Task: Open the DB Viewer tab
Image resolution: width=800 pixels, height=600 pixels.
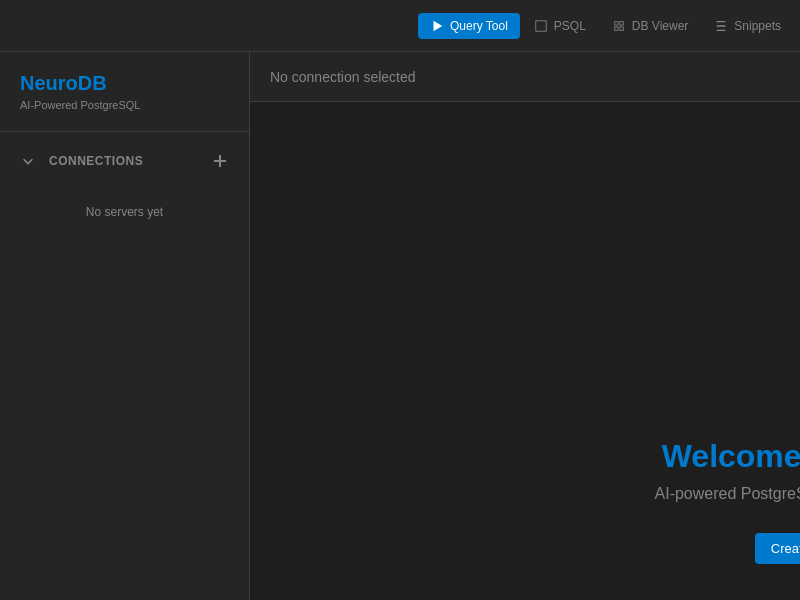Action: pos(651,26)
